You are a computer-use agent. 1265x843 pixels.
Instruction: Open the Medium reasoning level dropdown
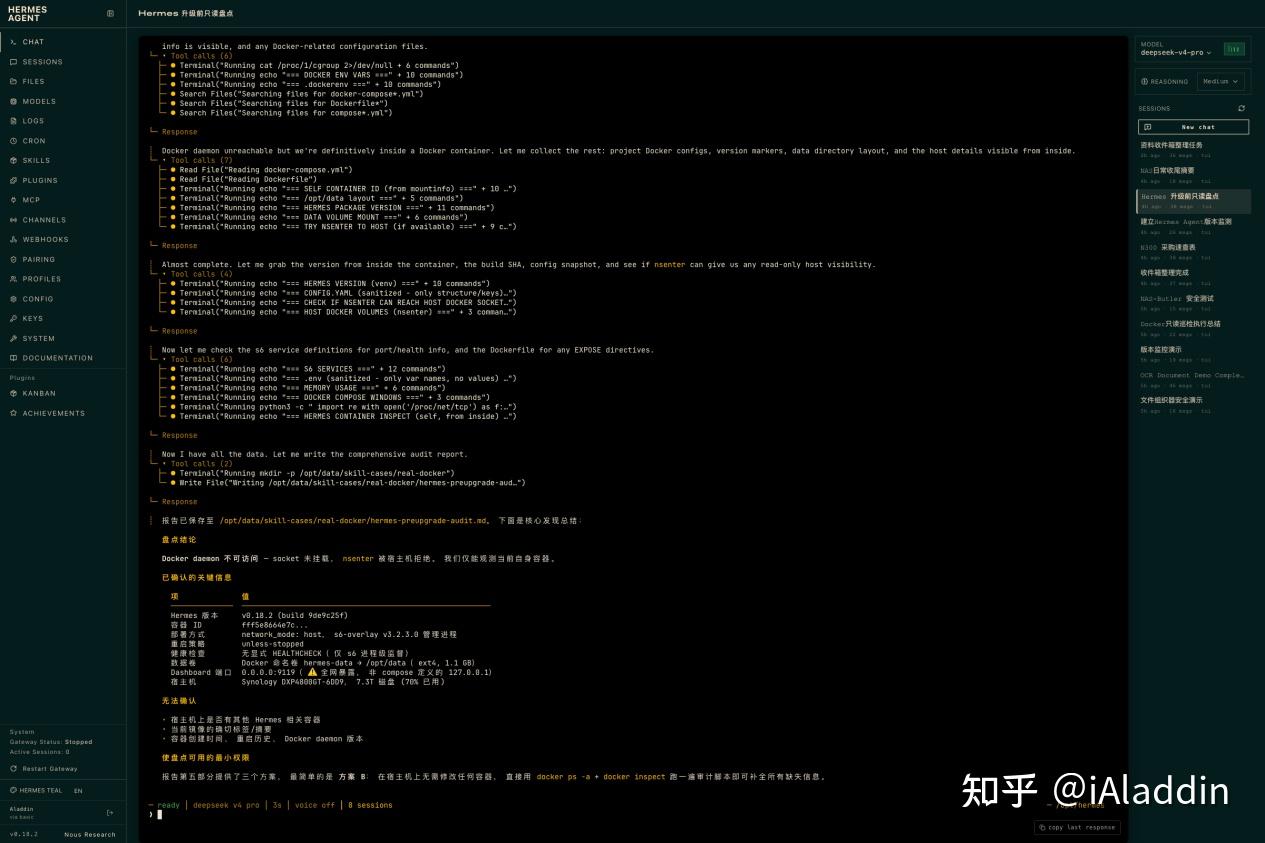pos(1219,81)
